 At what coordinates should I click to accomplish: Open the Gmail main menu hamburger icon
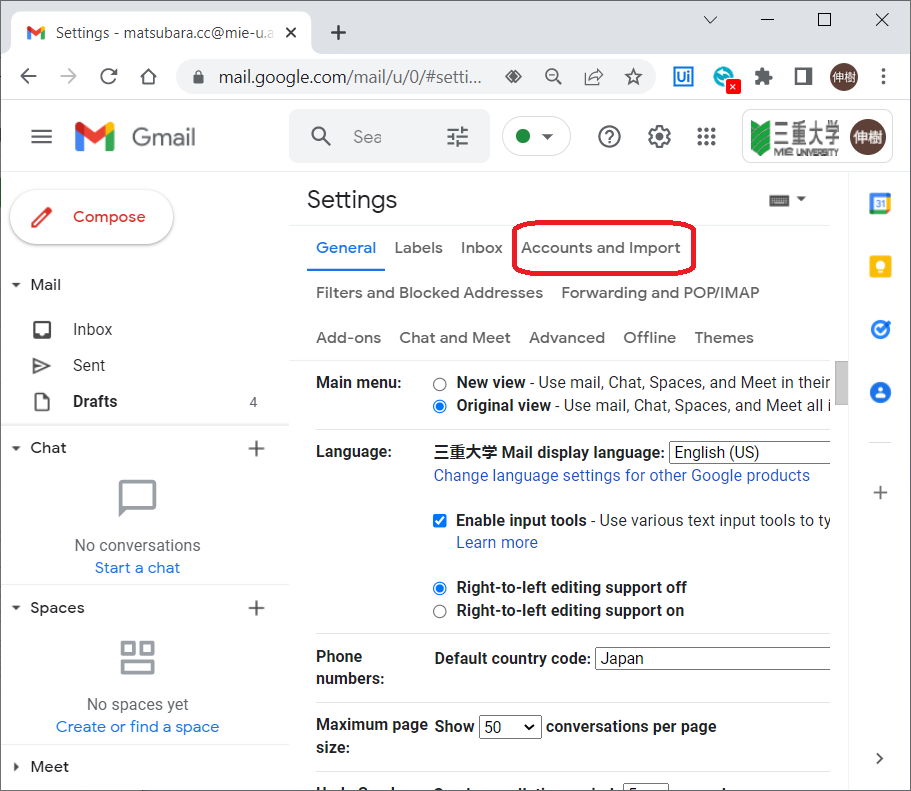pos(41,137)
